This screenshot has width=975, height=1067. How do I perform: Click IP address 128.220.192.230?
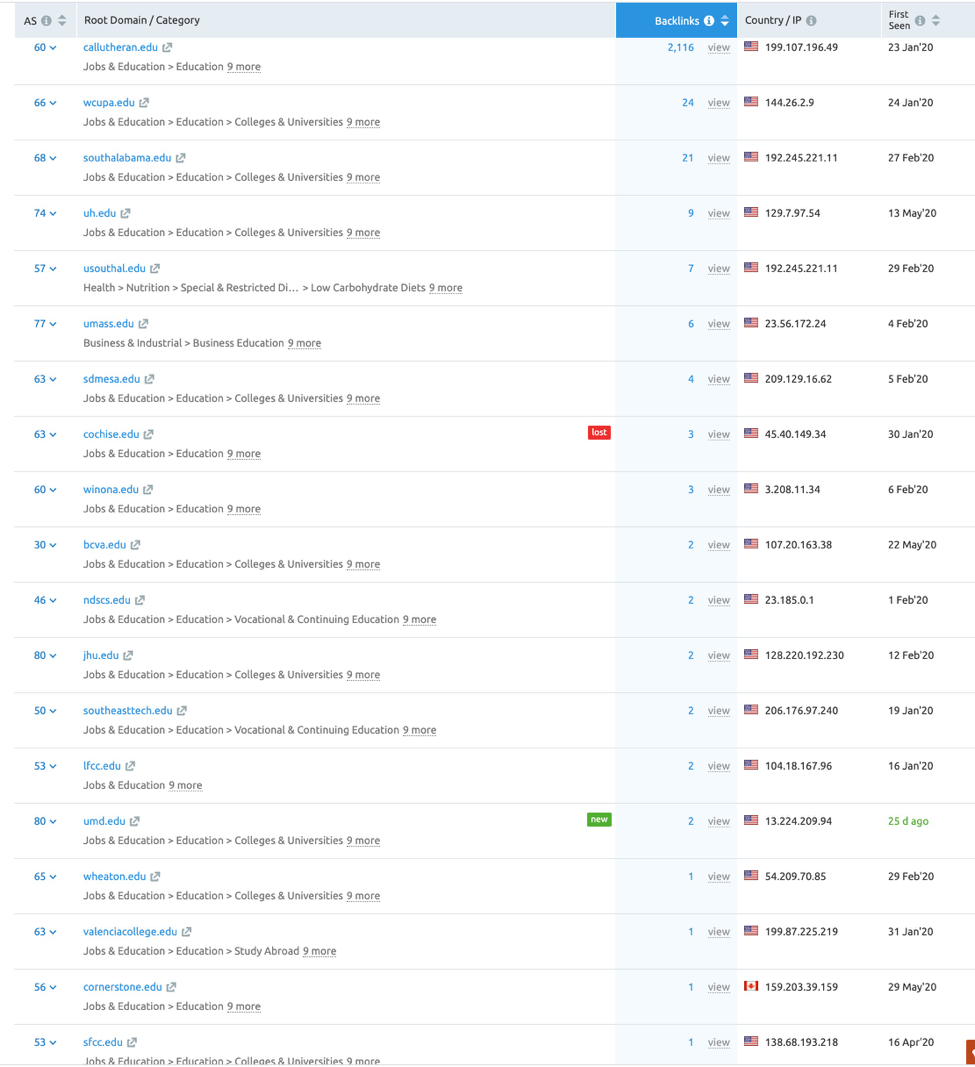coord(804,655)
